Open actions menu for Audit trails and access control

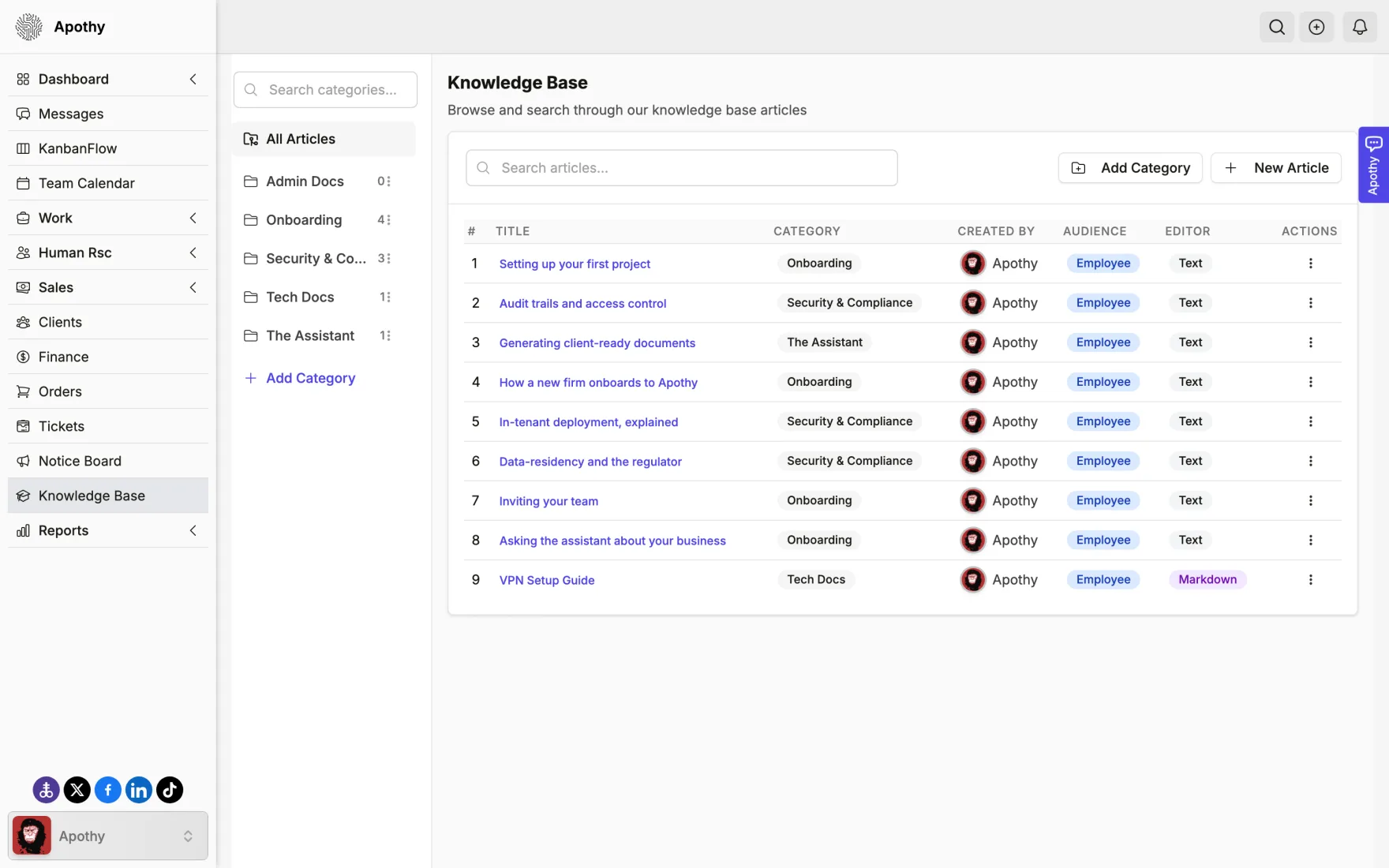click(1310, 303)
